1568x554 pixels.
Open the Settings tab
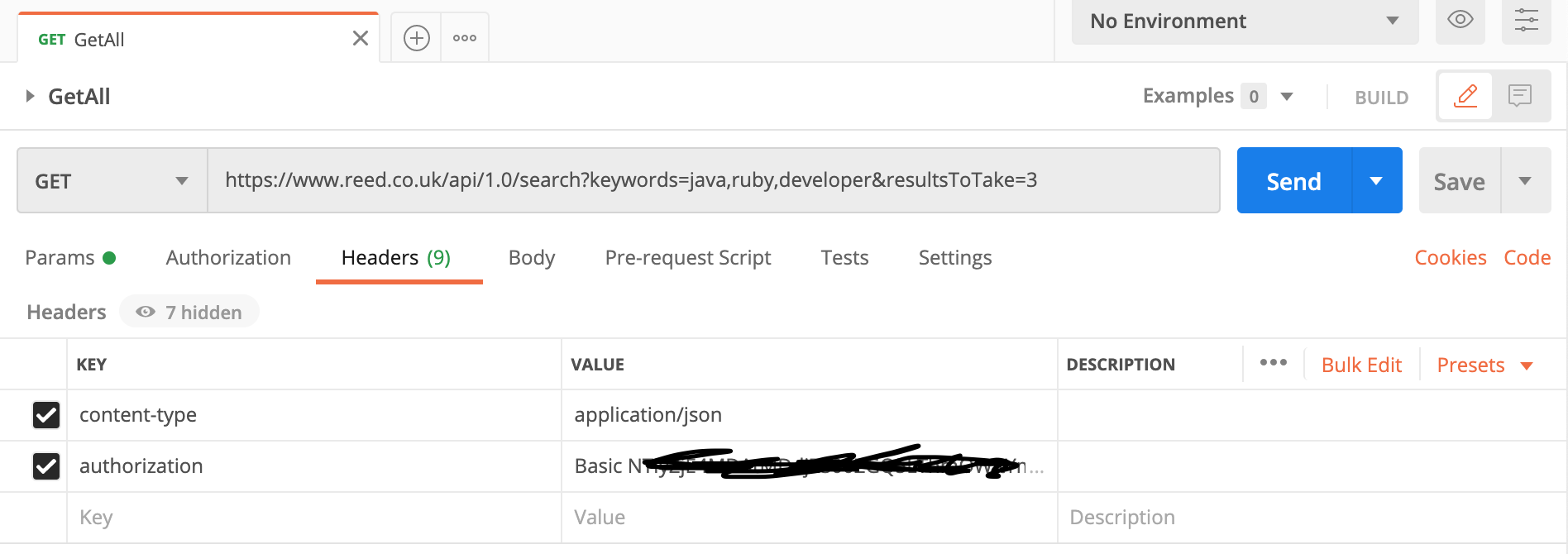click(x=955, y=258)
